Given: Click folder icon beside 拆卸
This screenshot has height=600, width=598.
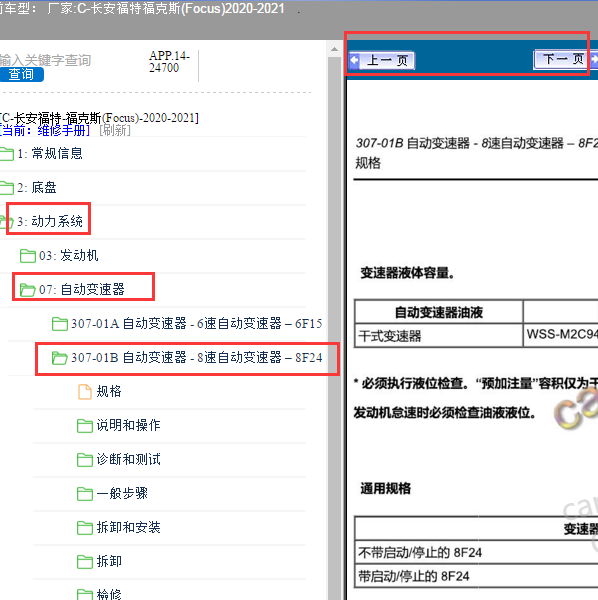Looking at the screenshot, I should (x=85, y=562).
